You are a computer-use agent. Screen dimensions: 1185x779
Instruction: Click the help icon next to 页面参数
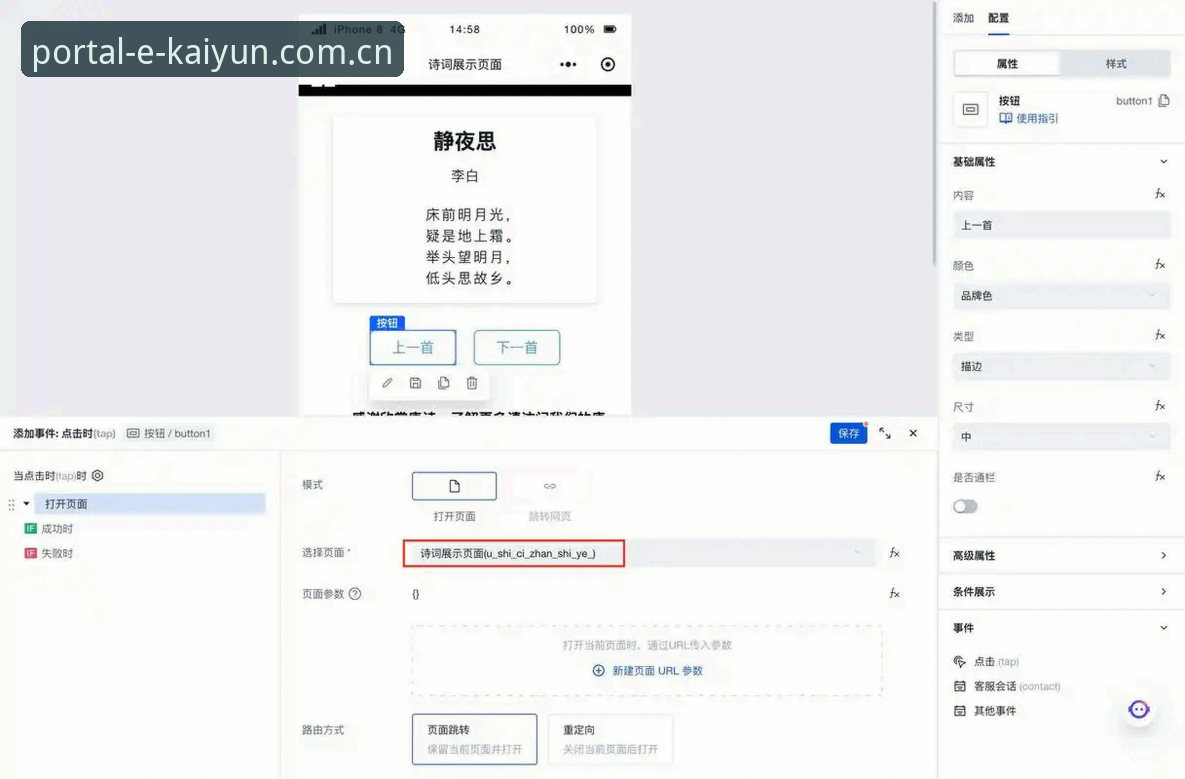click(355, 594)
